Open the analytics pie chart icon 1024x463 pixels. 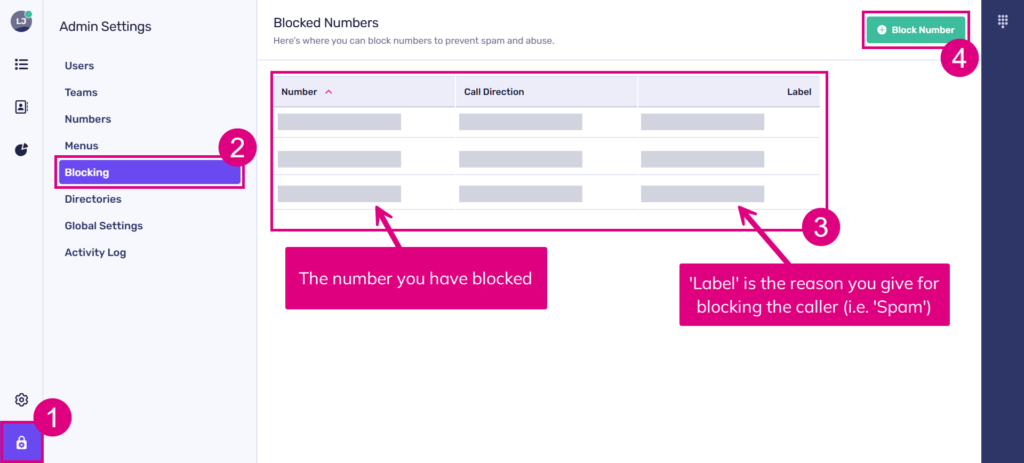click(21, 150)
